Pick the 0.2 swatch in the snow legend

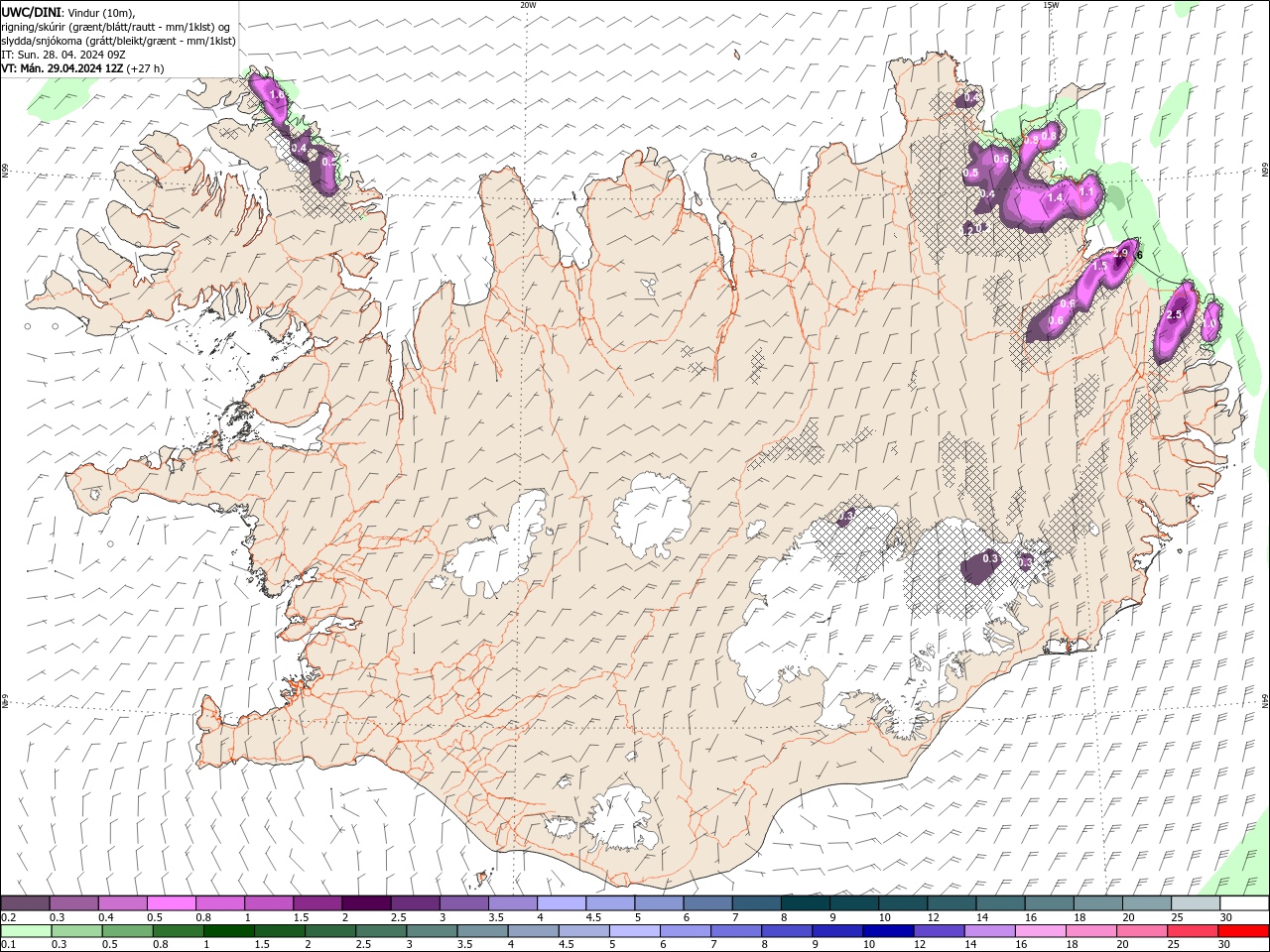(25, 902)
